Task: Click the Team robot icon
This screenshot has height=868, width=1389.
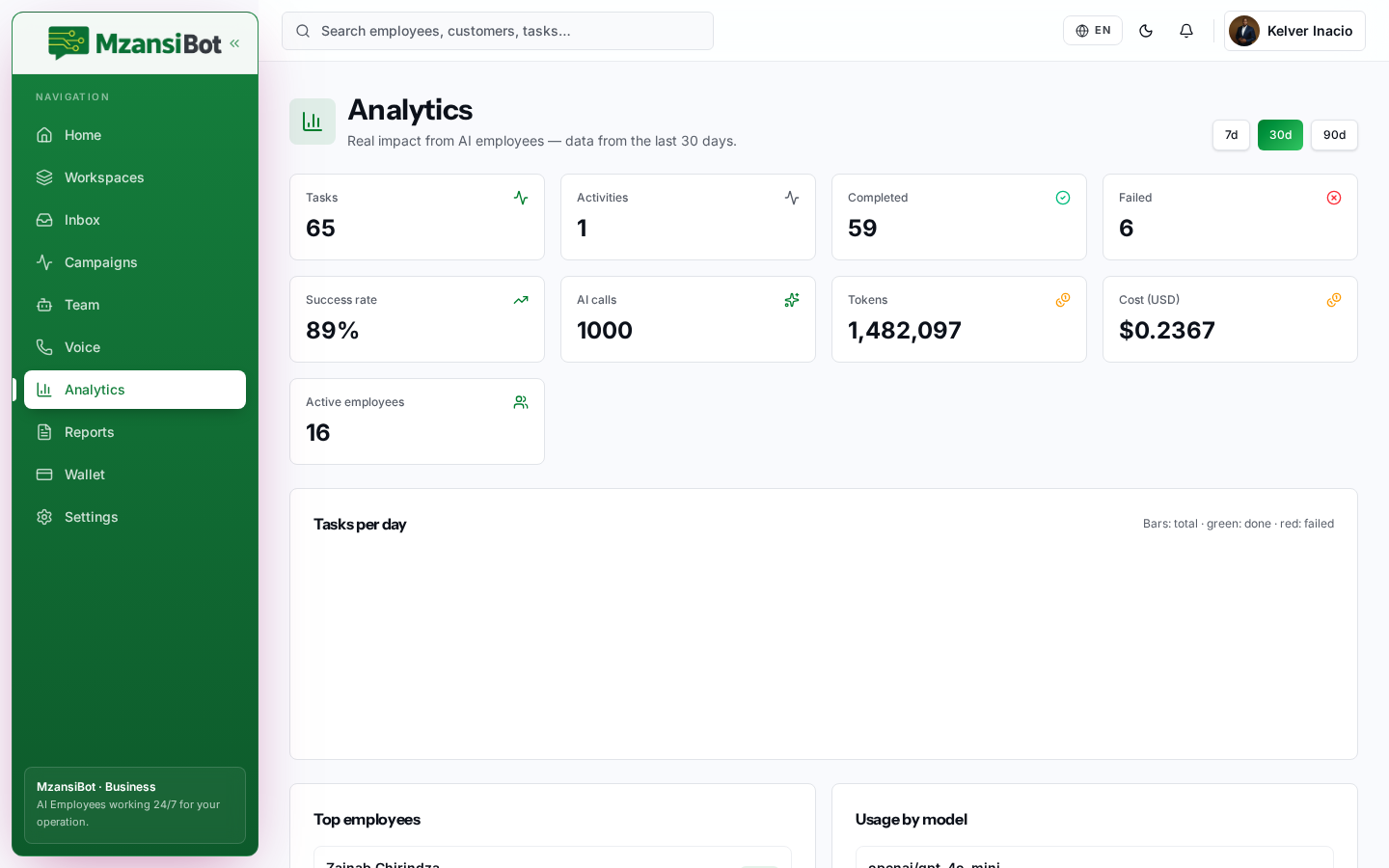Action: tap(44, 305)
